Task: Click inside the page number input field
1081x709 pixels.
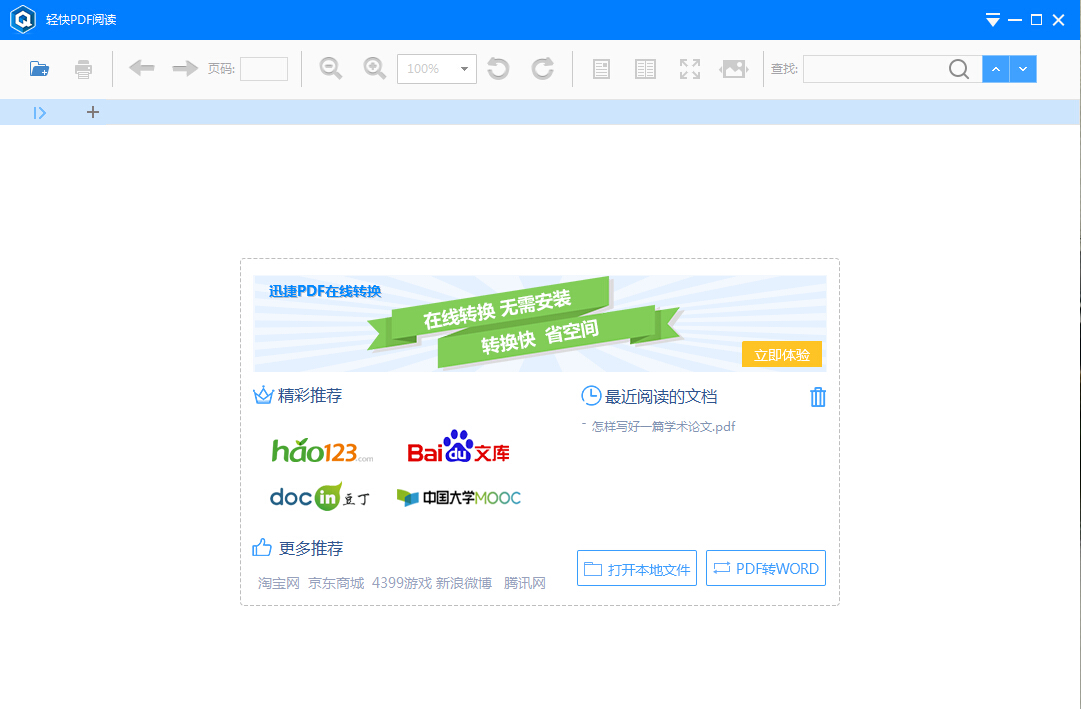Action: click(x=263, y=68)
